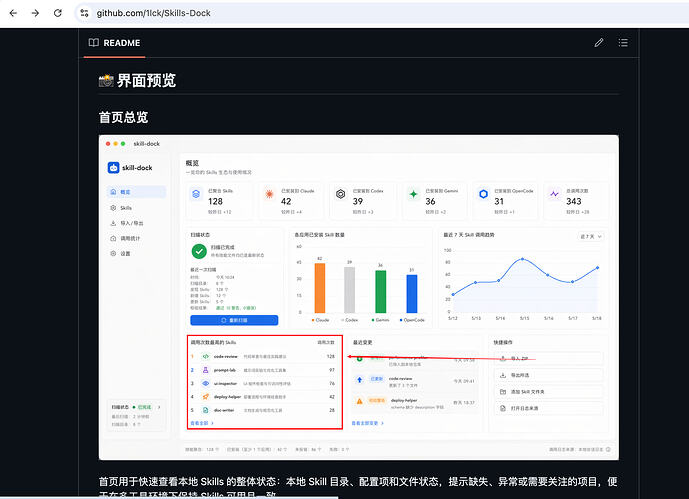Viewport: 689px width, 499px height.
Task: Click the doc-writer document icon
Action: pyautogui.click(x=205, y=410)
